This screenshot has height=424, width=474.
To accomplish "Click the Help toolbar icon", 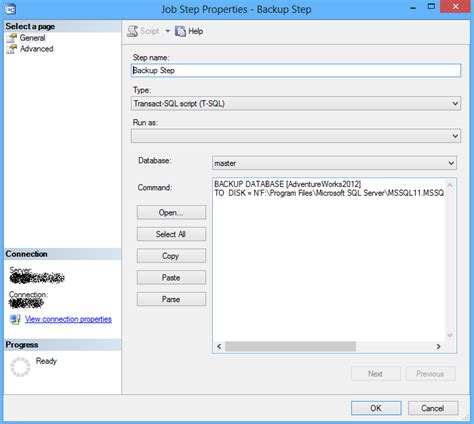I will tap(180, 31).
